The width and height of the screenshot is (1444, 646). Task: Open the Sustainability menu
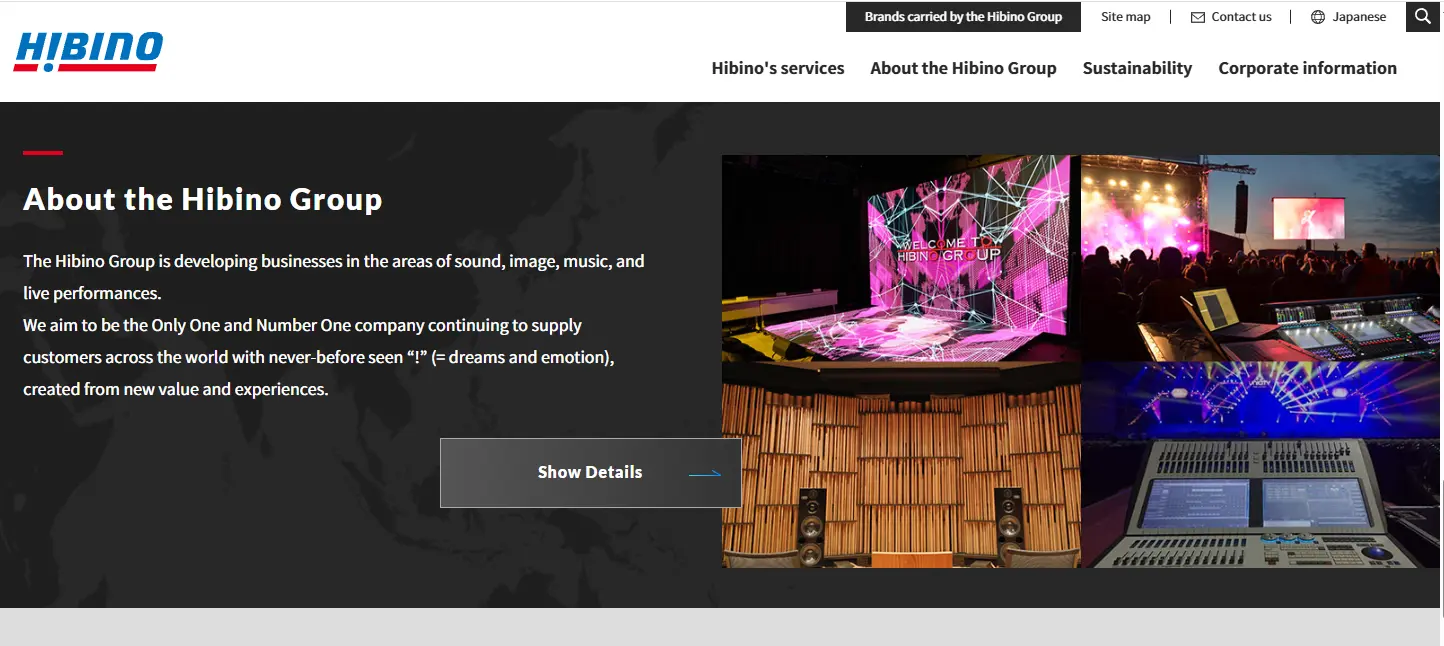coord(1137,68)
